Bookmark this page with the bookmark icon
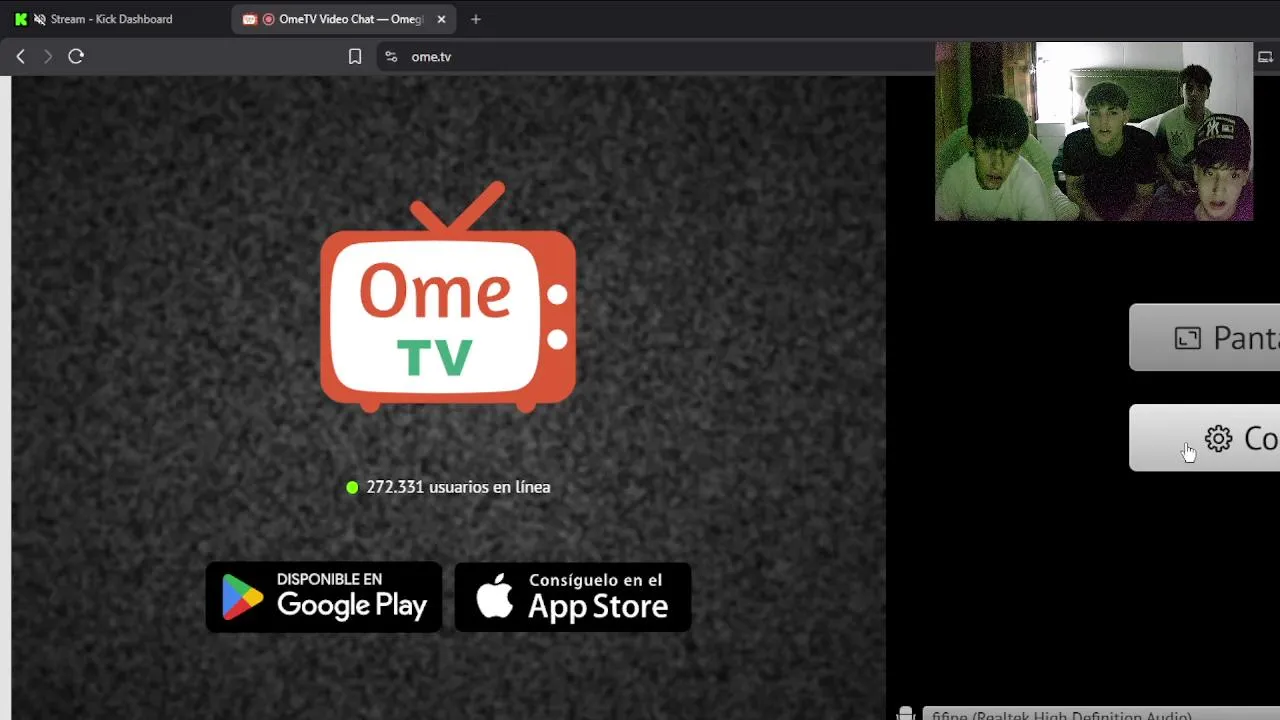The width and height of the screenshot is (1280, 720). (x=355, y=57)
